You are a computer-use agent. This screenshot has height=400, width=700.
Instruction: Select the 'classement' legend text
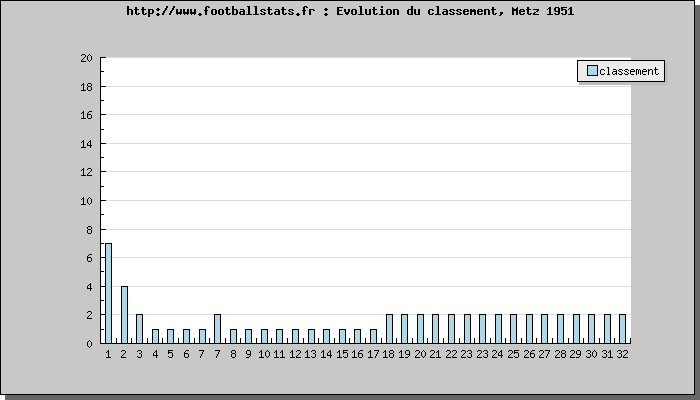click(629, 71)
